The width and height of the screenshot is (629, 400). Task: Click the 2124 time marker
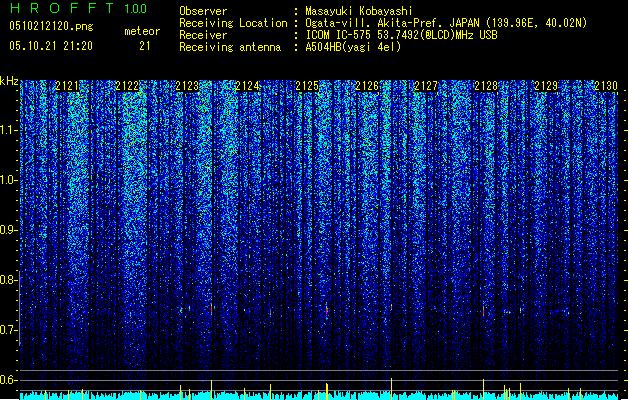(247, 86)
